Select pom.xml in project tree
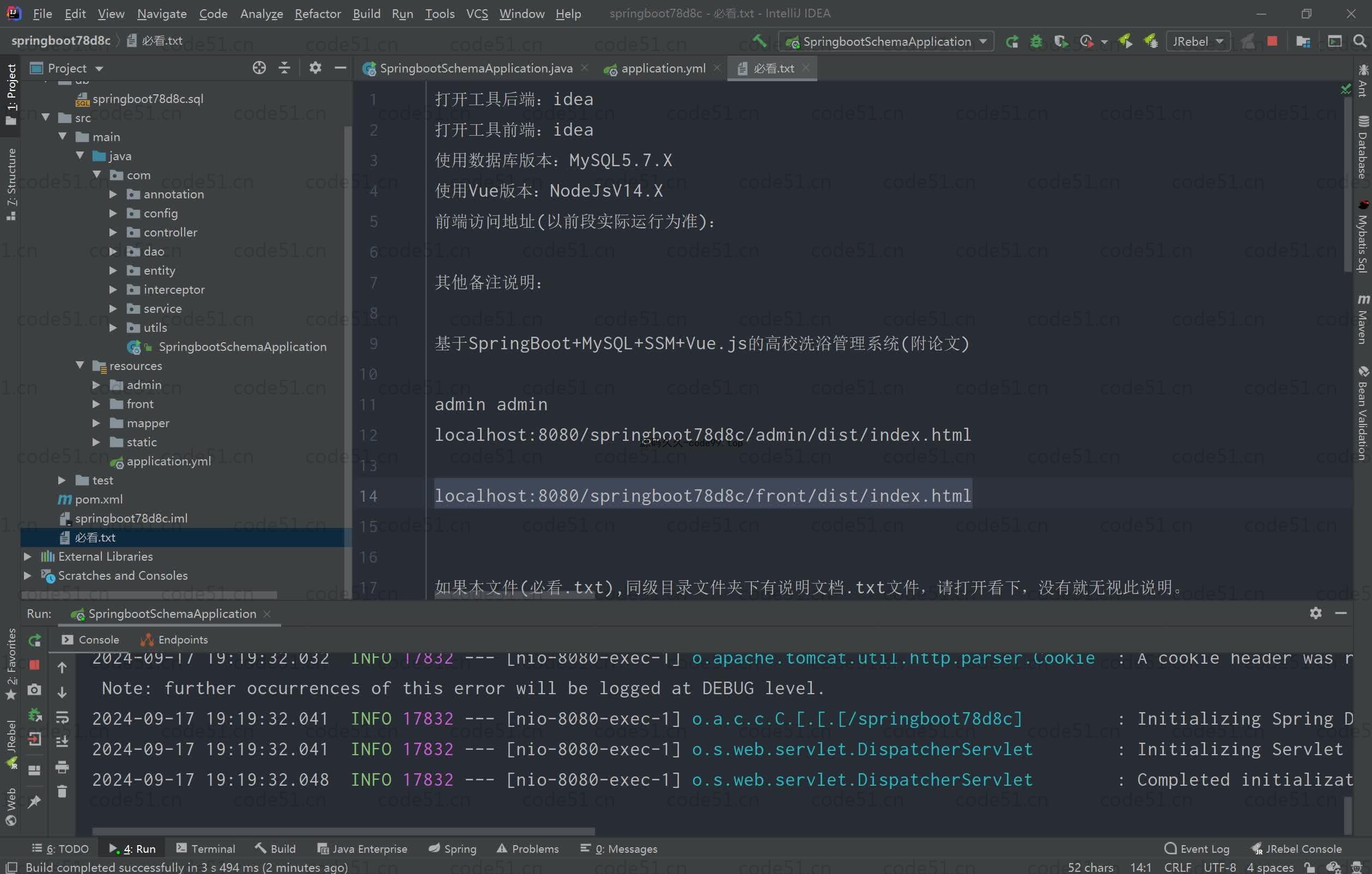The width and height of the screenshot is (1372, 874). pyautogui.click(x=99, y=499)
